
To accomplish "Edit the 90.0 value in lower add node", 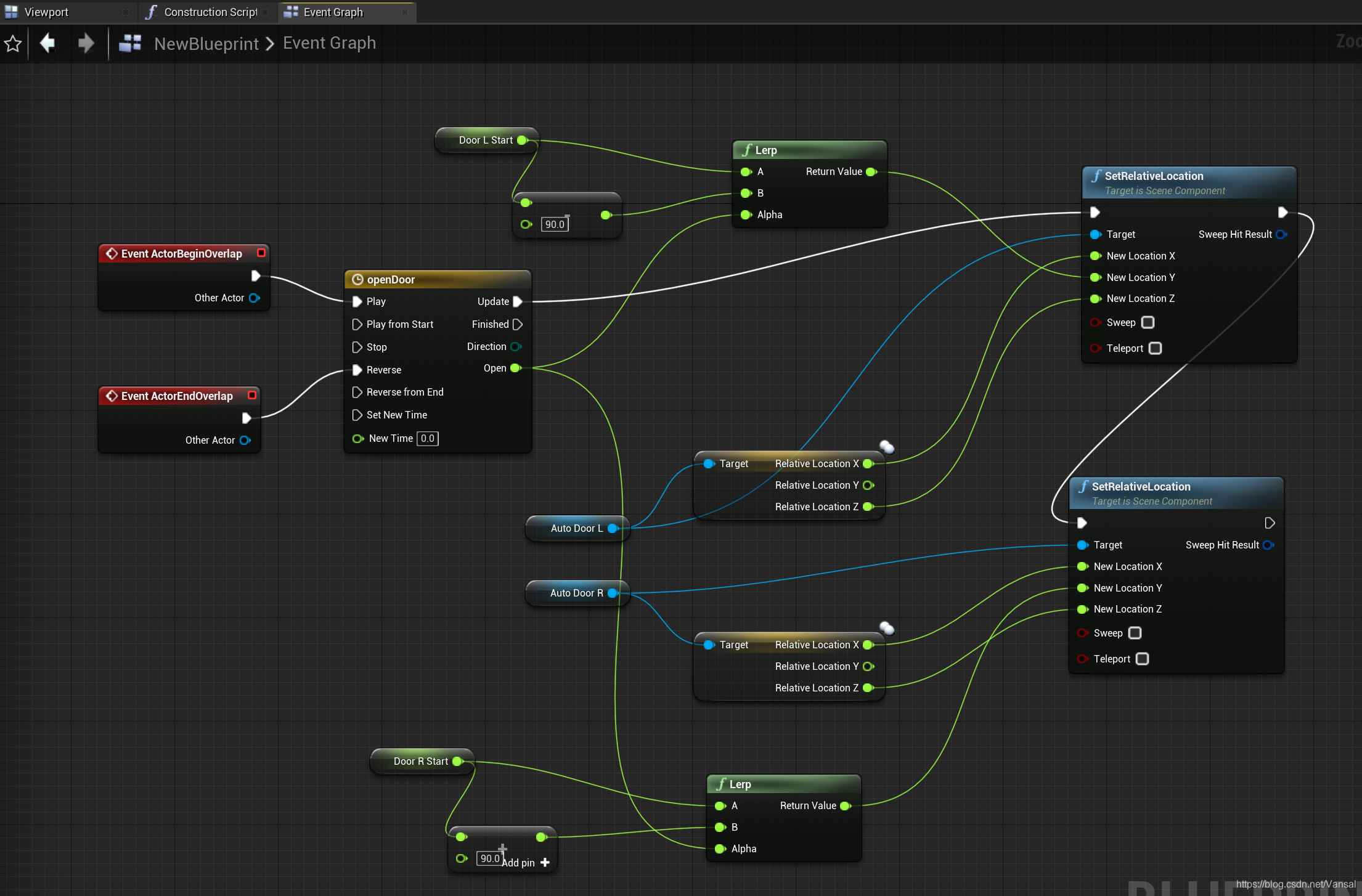I will (490, 858).
